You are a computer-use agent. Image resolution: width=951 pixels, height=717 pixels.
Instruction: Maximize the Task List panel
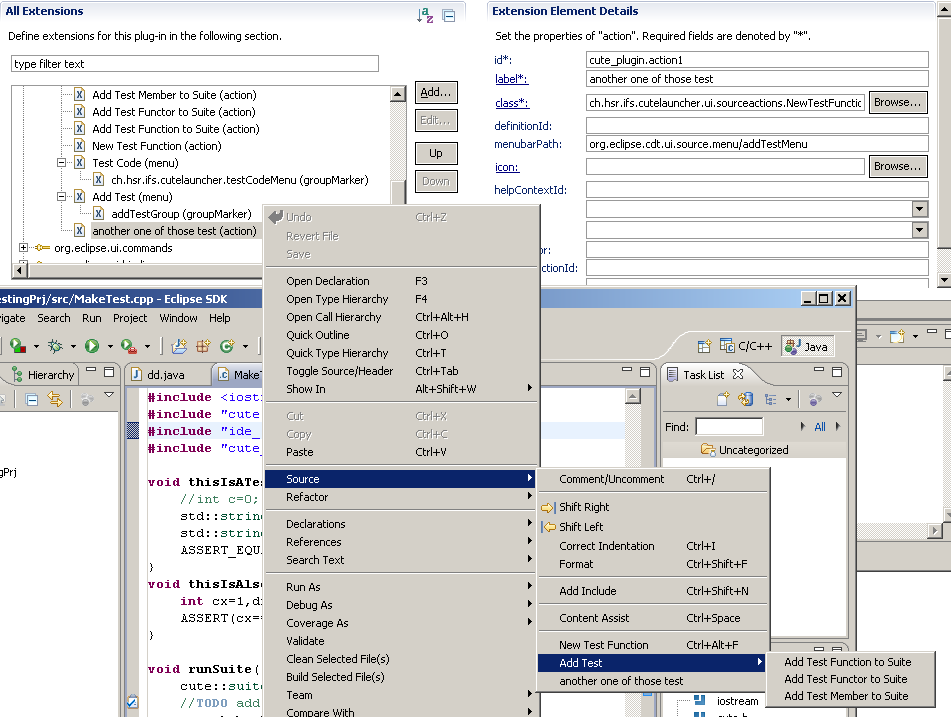point(837,371)
